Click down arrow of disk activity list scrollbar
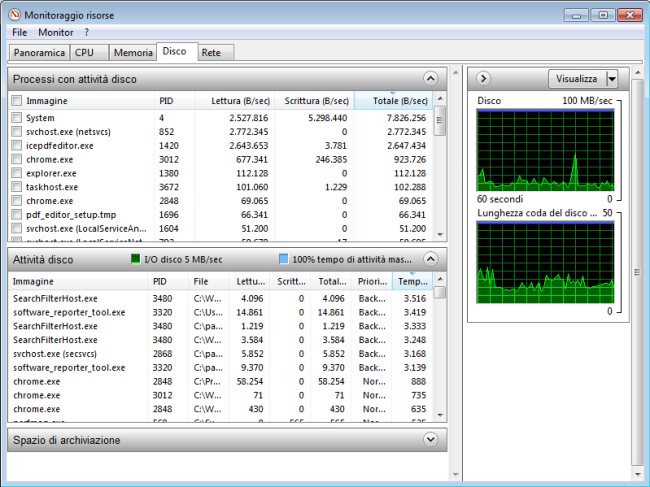Image resolution: width=650 pixels, height=487 pixels. click(440, 415)
